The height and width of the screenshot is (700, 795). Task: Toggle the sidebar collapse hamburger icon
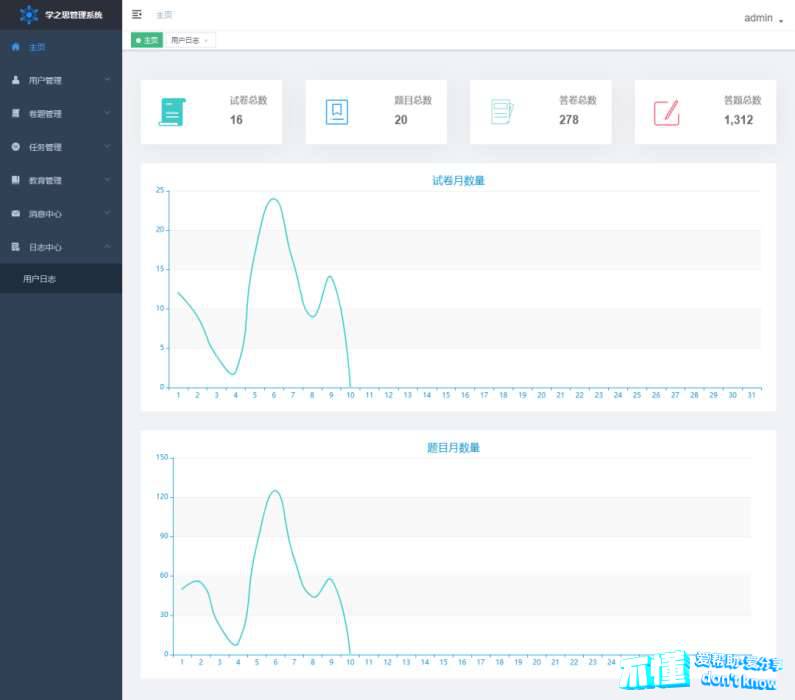pos(137,15)
